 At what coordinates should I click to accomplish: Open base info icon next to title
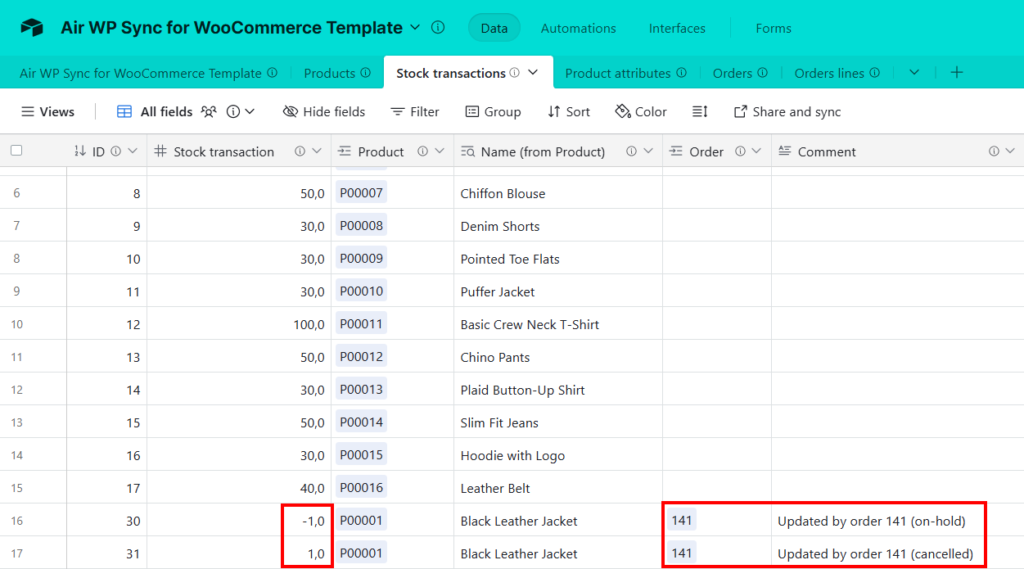point(438,27)
